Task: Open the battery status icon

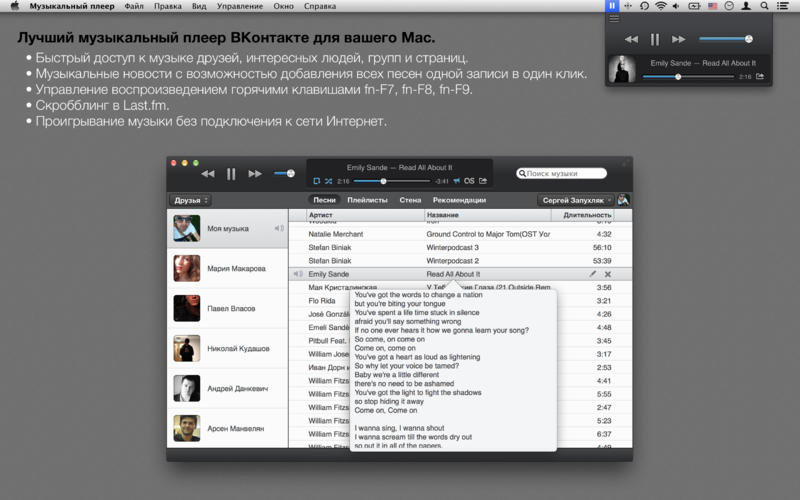Action: click(694, 6)
